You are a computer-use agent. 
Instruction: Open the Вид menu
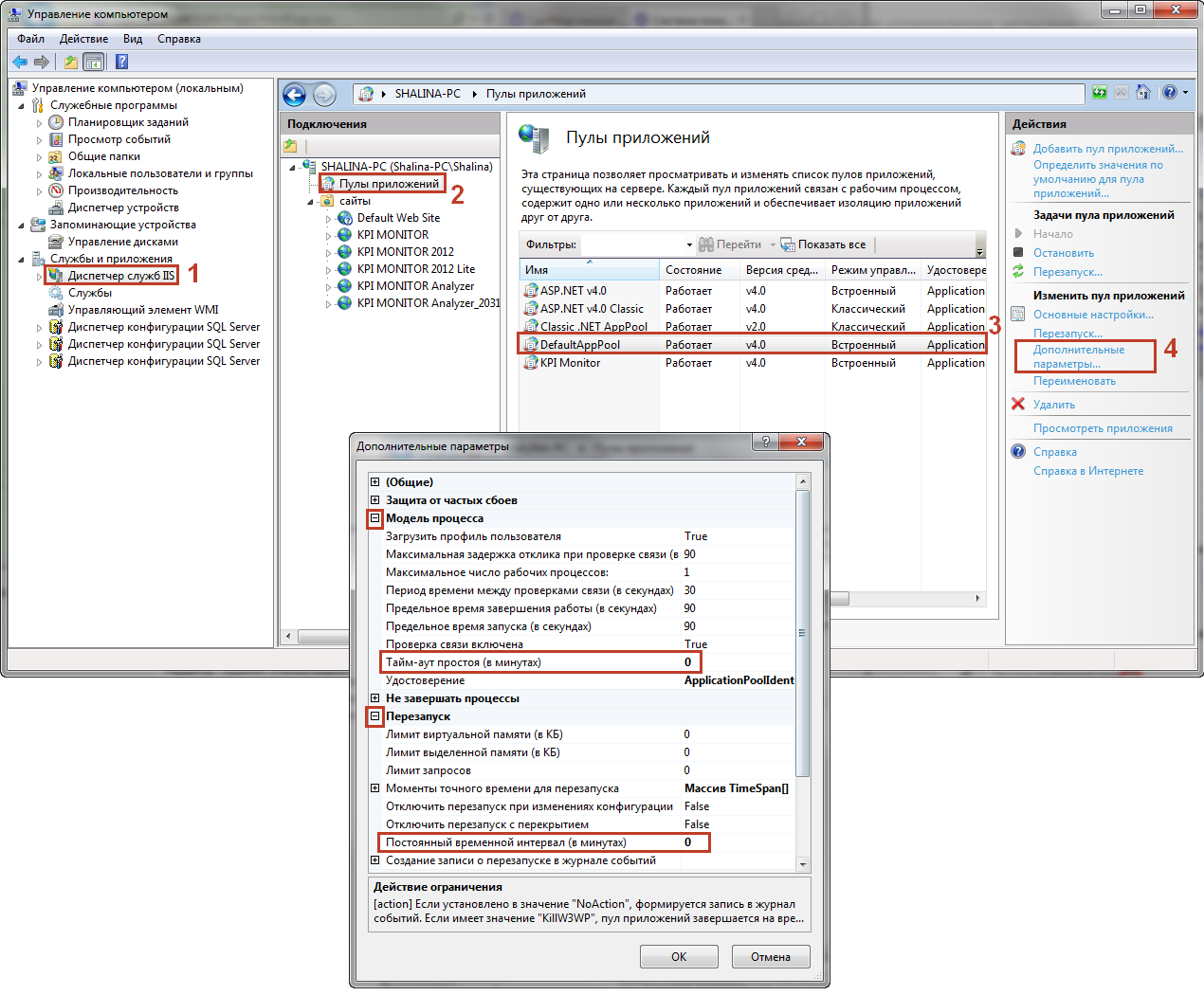133,39
